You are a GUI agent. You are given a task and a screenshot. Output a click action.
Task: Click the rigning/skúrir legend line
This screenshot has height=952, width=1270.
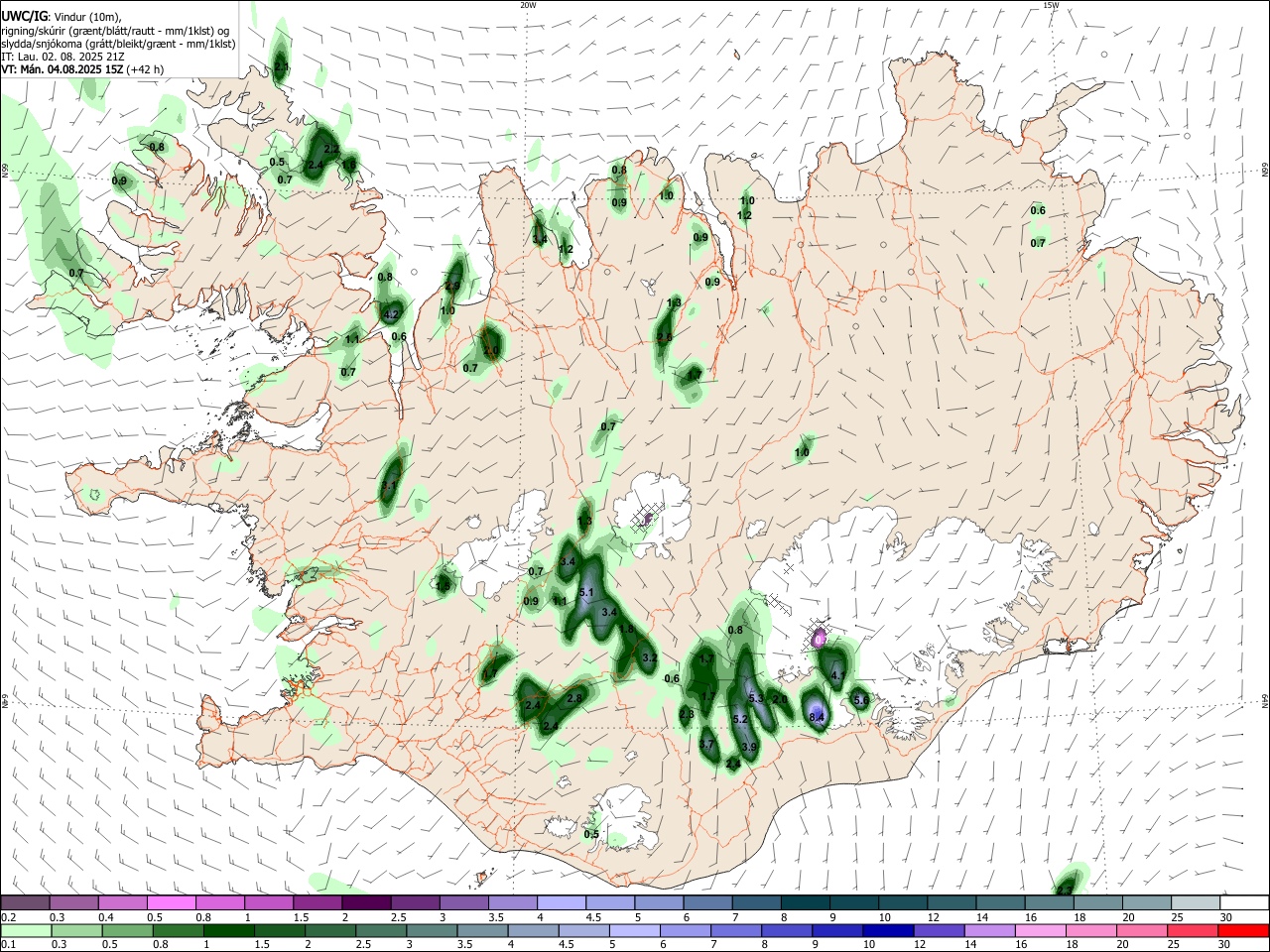[x=115, y=31]
